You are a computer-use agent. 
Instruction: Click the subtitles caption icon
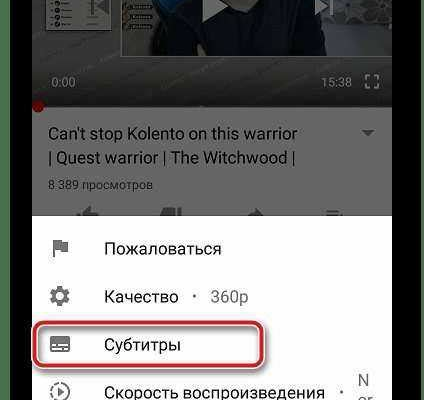pos(60,344)
